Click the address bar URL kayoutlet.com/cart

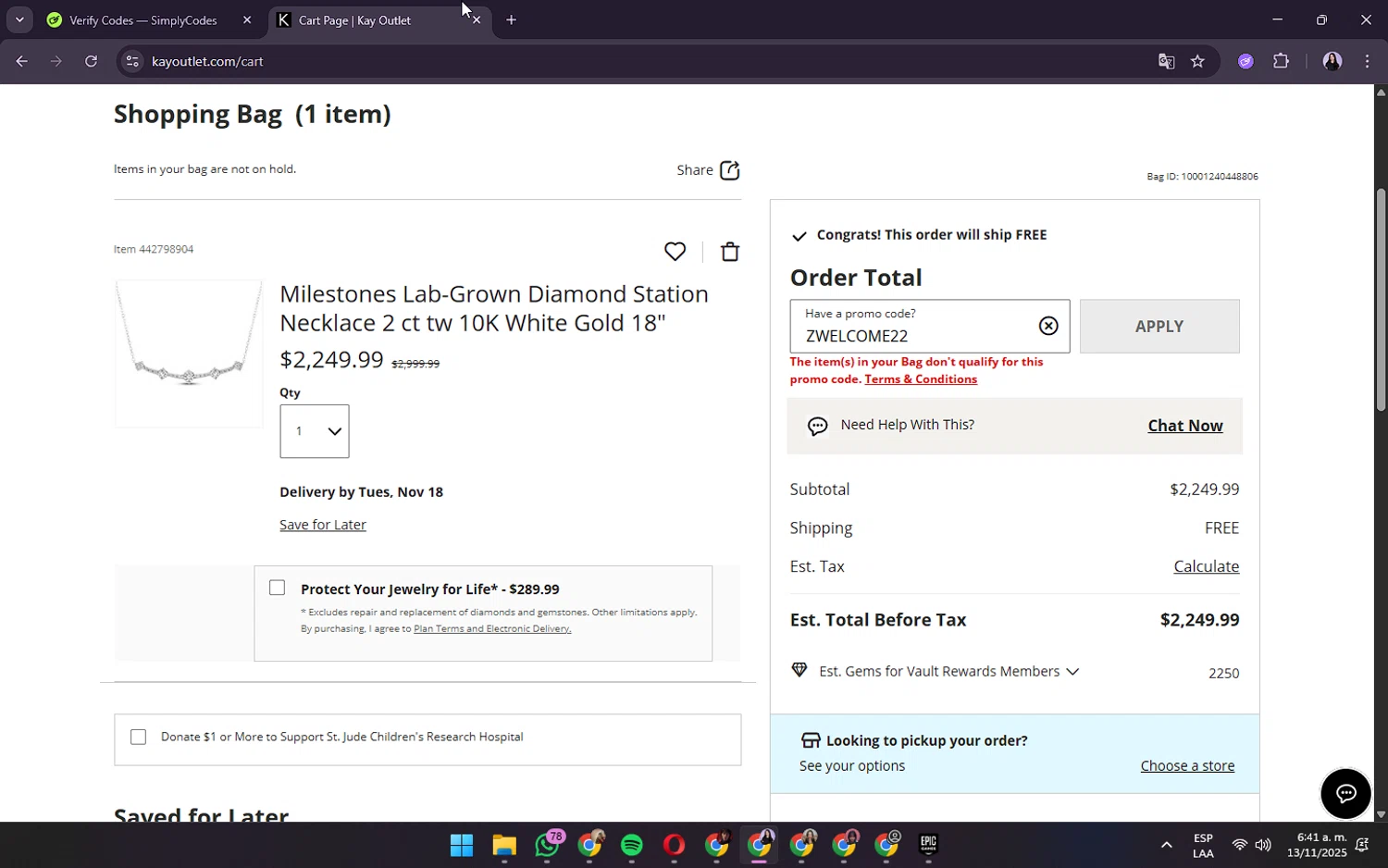click(x=207, y=61)
